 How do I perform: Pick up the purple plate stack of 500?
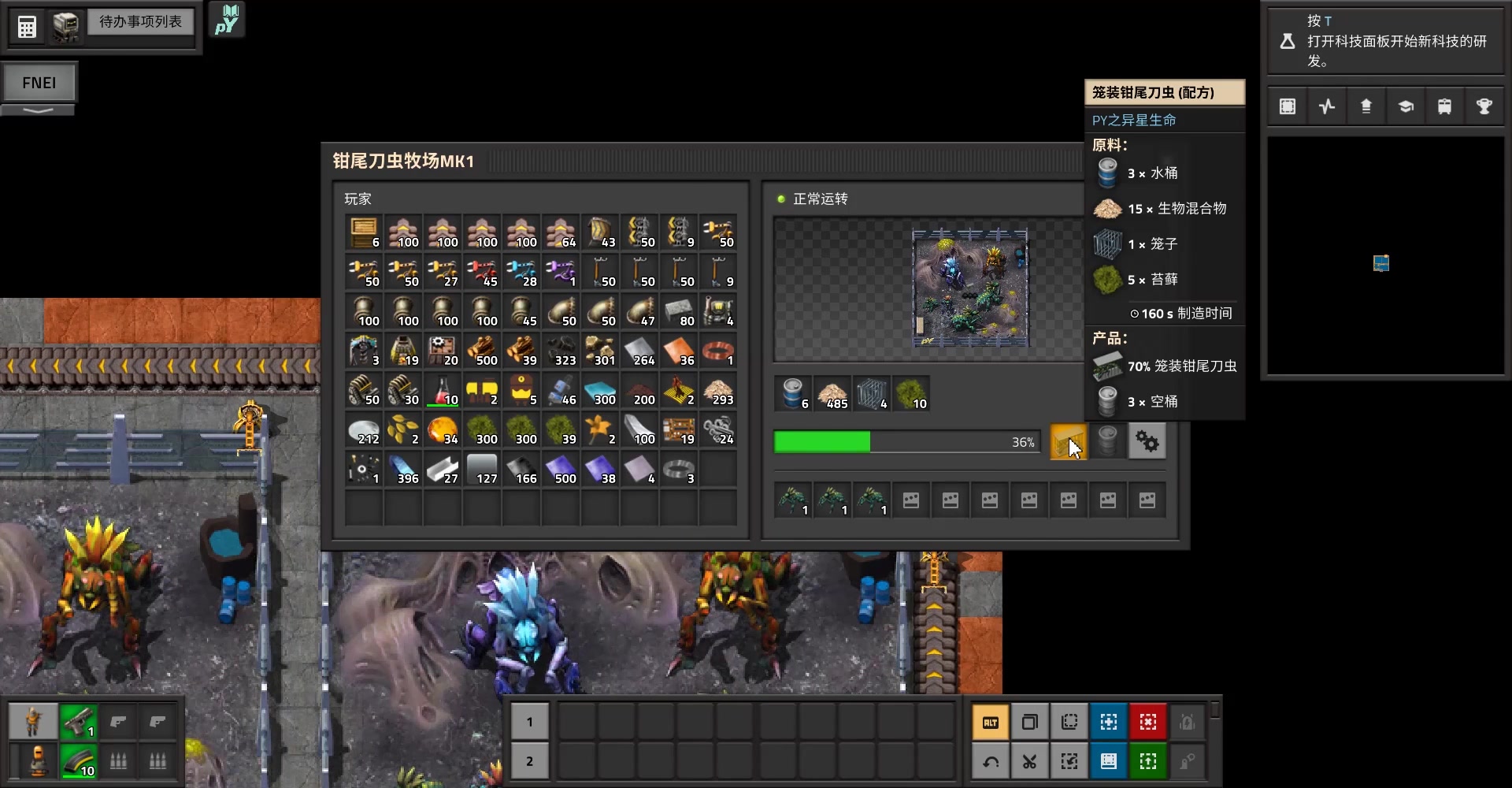(x=561, y=469)
